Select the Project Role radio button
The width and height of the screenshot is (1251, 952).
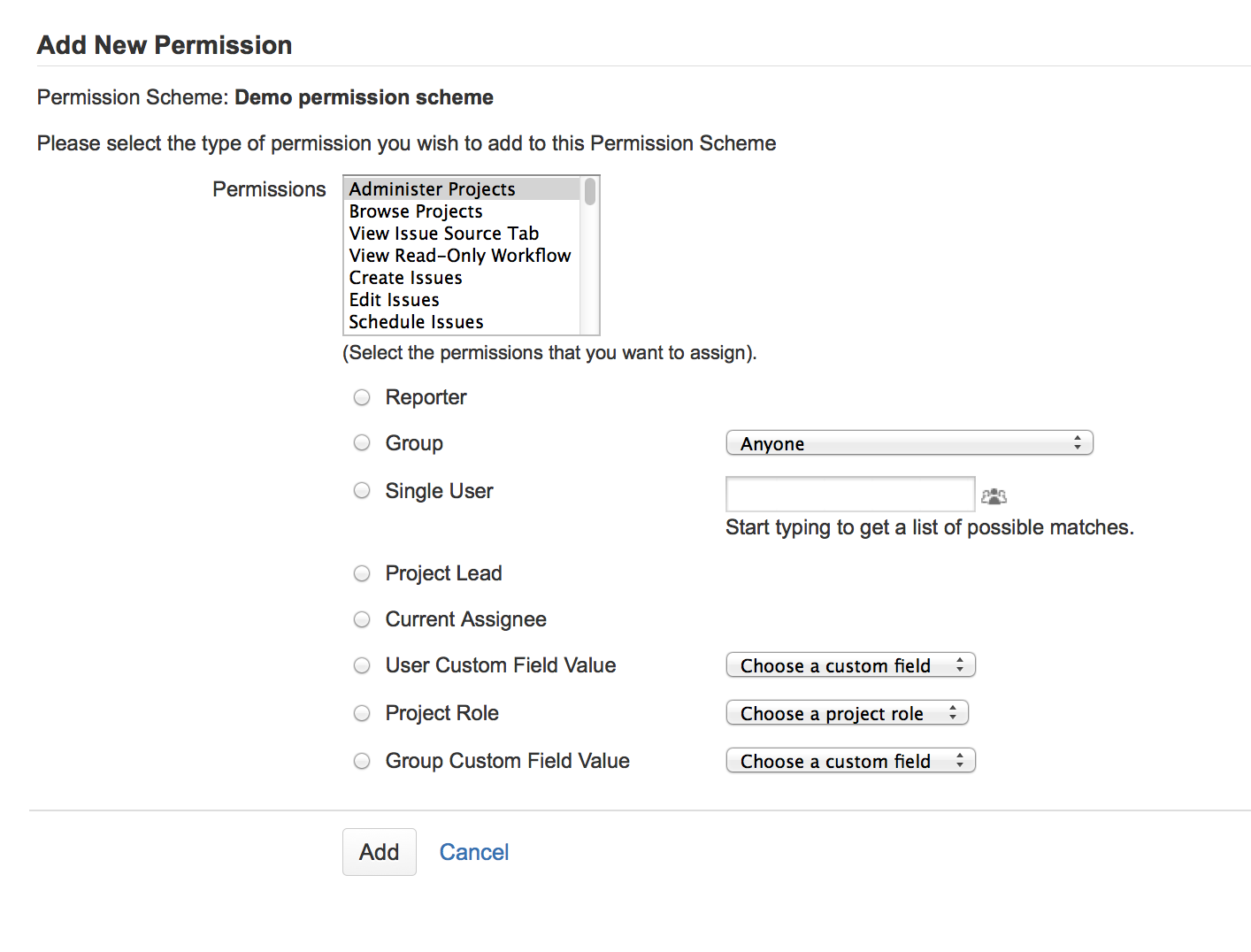(362, 713)
